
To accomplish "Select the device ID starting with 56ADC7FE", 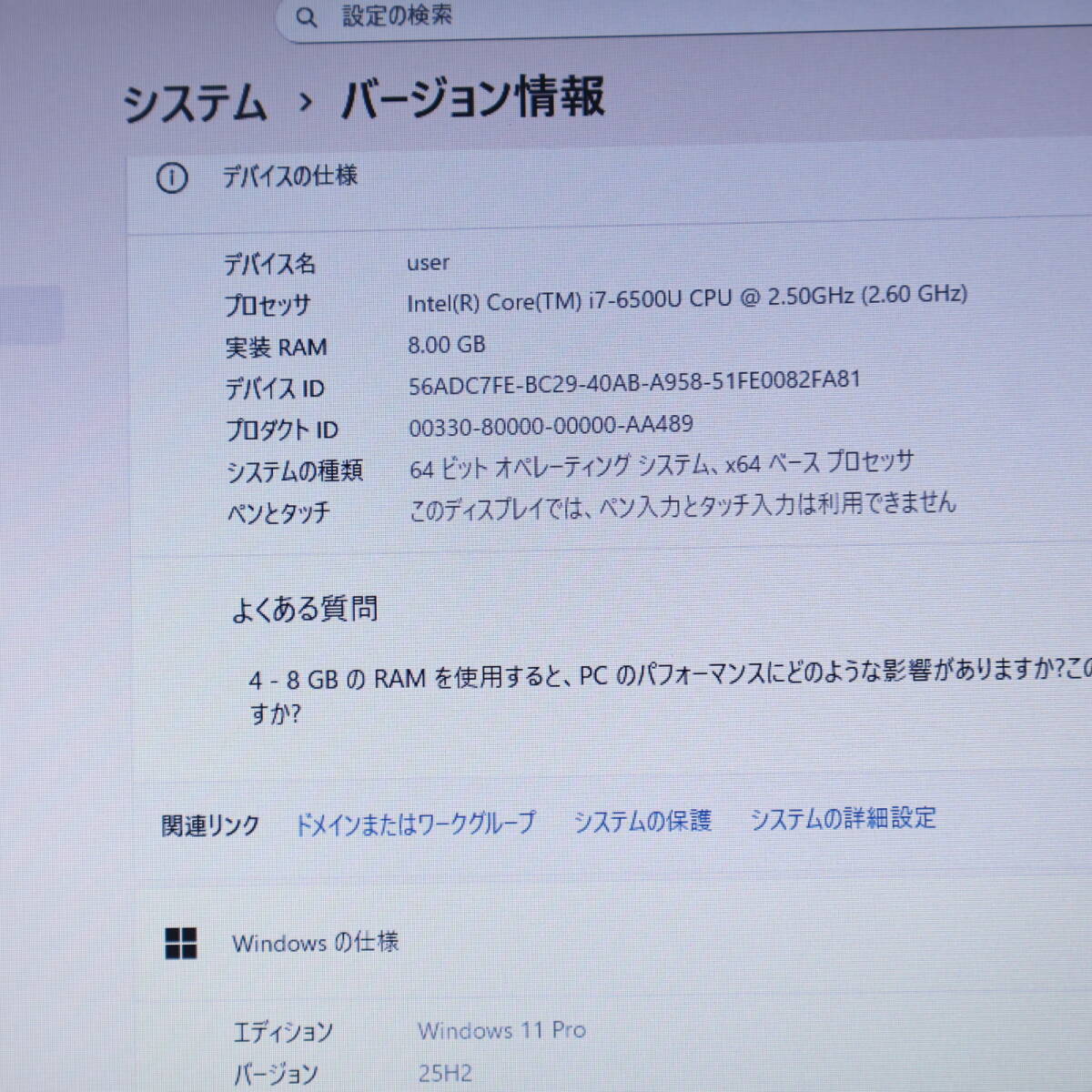I will click(634, 382).
